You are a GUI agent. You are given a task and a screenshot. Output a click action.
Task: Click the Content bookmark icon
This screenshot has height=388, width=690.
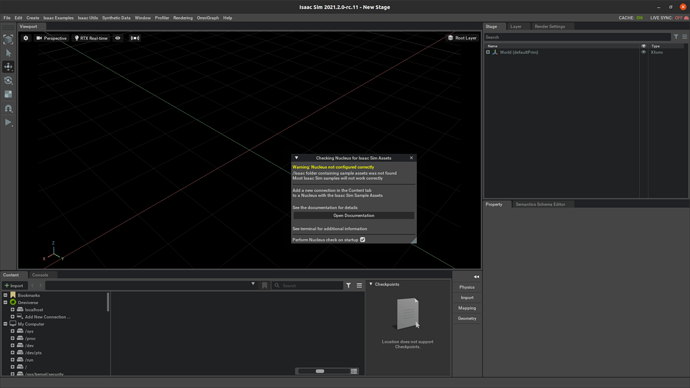pos(264,286)
